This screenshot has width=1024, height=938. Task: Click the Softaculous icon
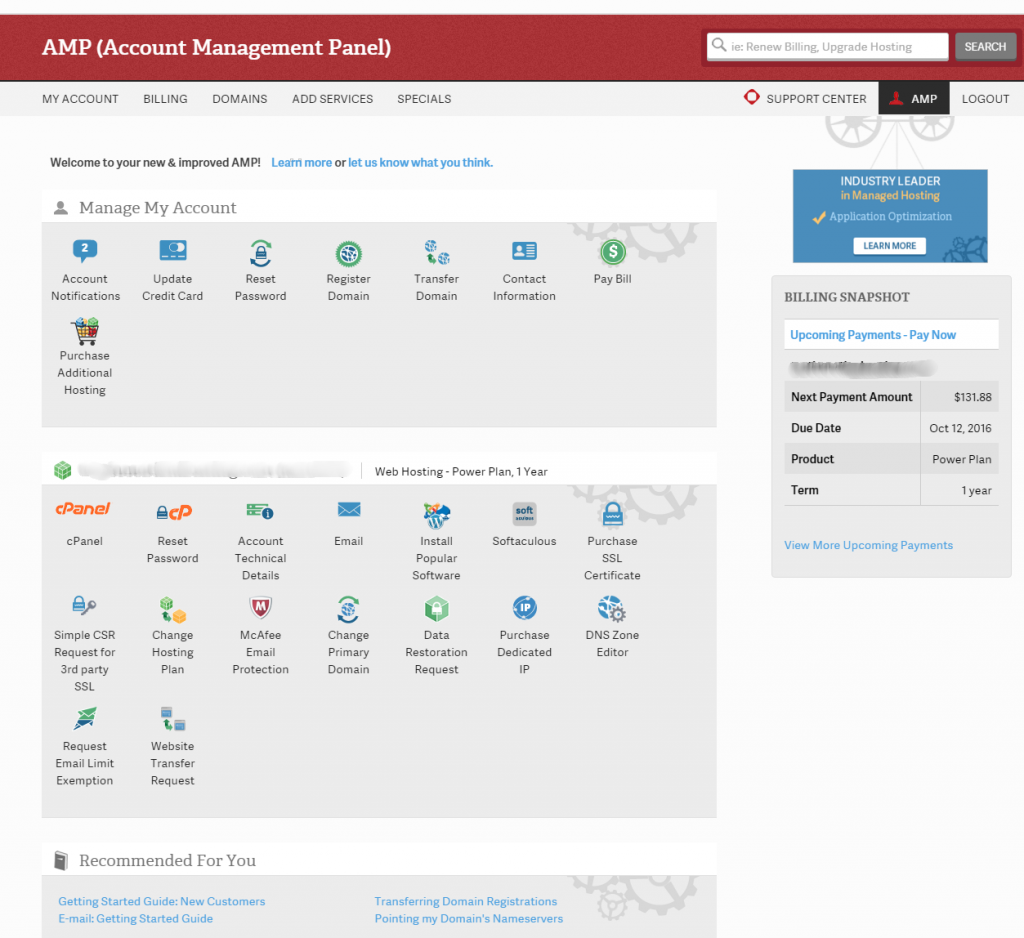524,514
